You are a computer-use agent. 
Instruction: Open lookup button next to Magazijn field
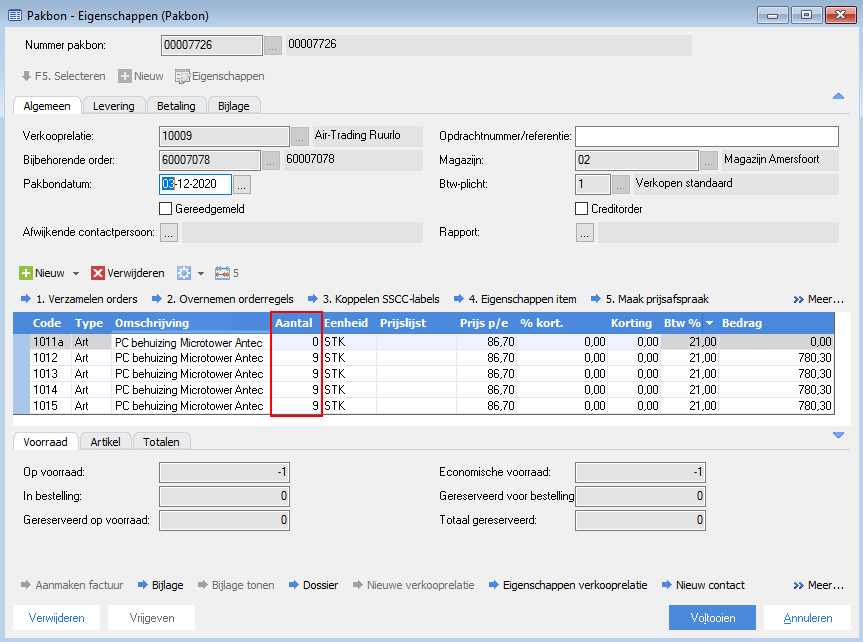[709, 160]
